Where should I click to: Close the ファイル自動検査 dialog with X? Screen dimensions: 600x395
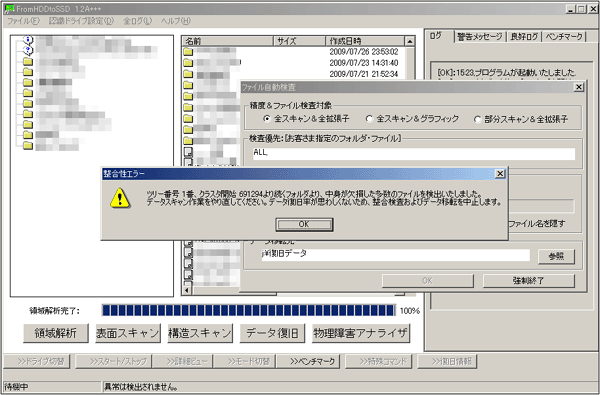(x=579, y=87)
